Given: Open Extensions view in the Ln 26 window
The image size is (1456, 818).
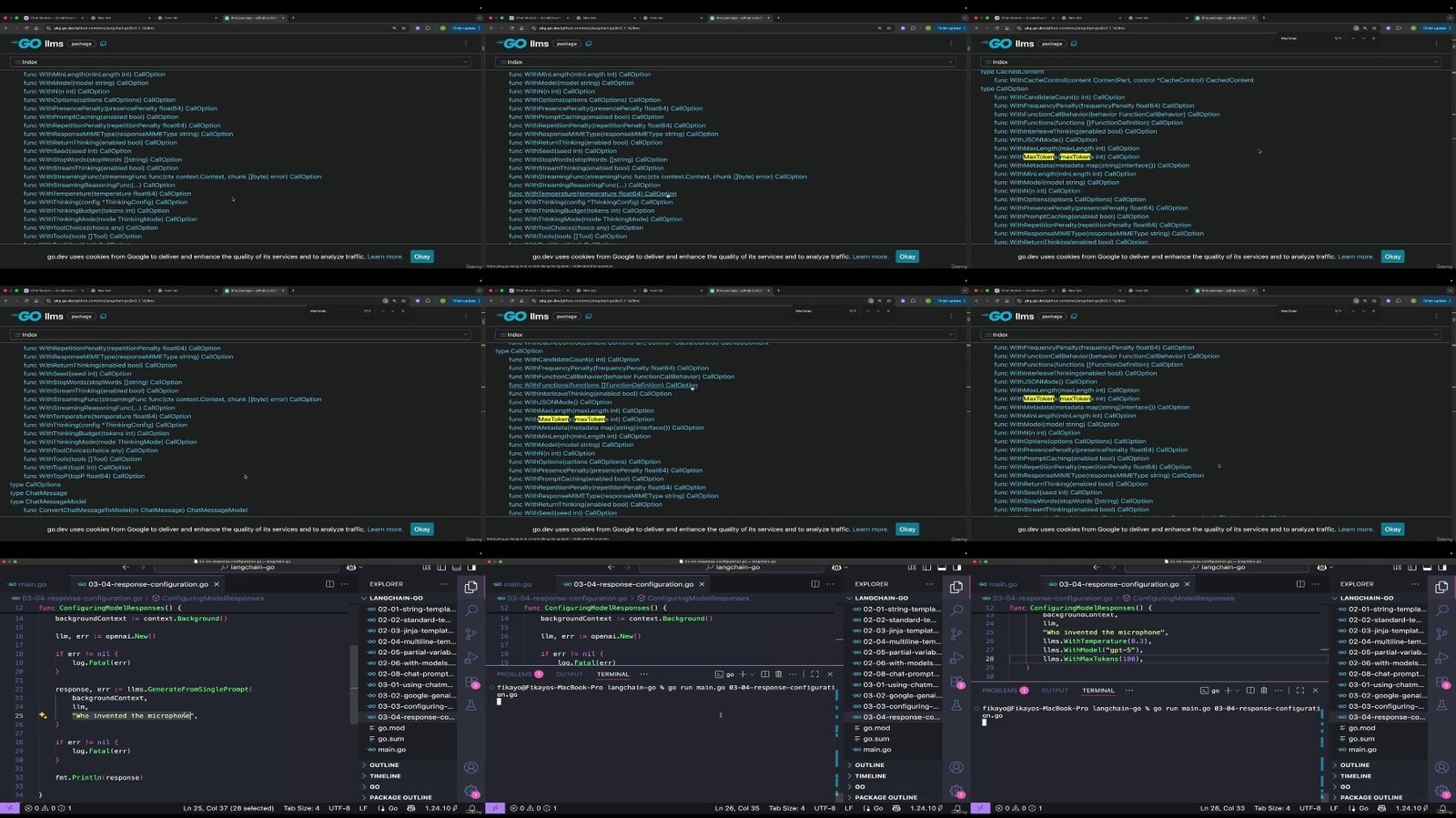Looking at the screenshot, I should pyautogui.click(x=956, y=682).
